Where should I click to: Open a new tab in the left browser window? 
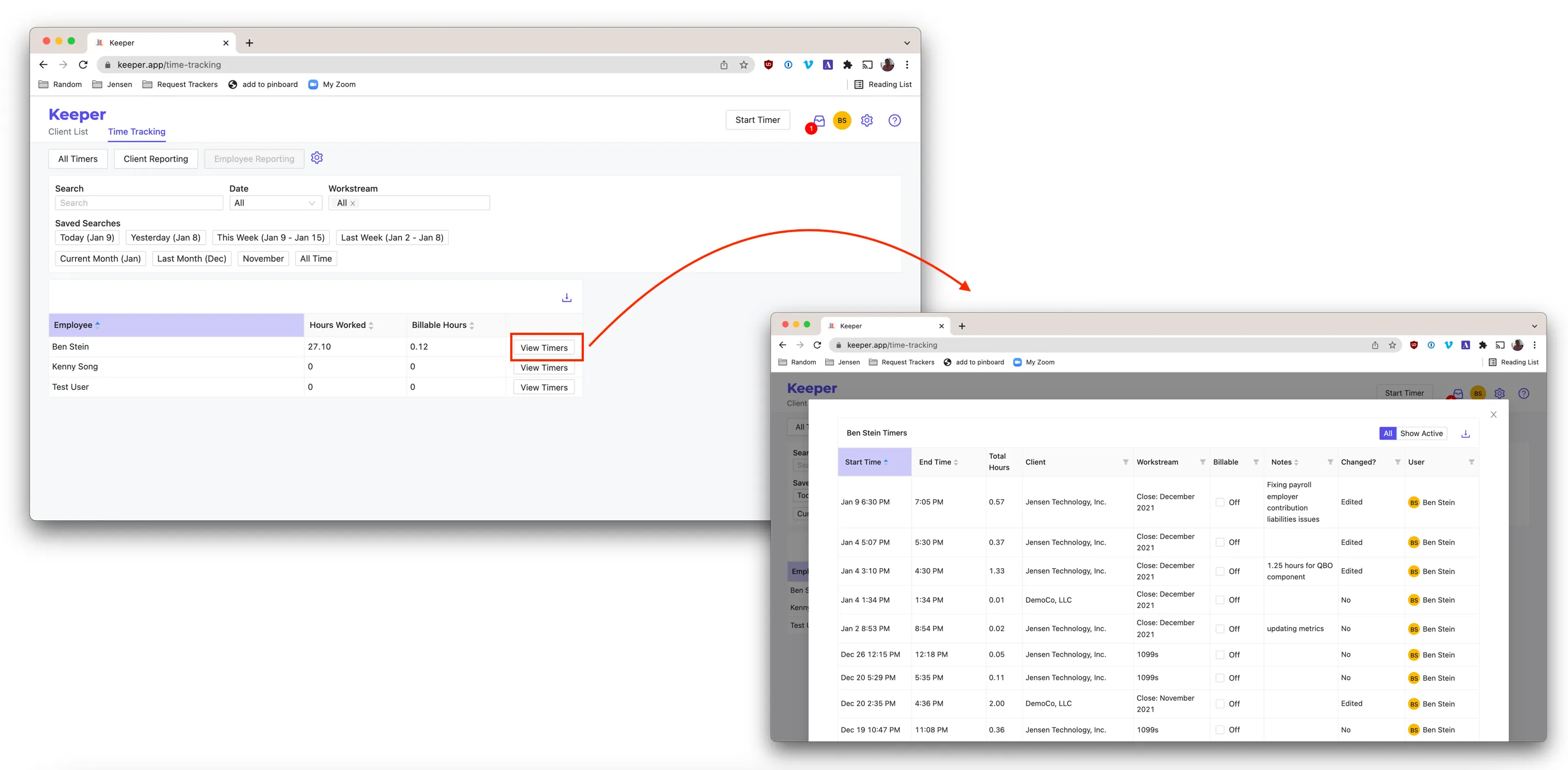click(x=249, y=42)
